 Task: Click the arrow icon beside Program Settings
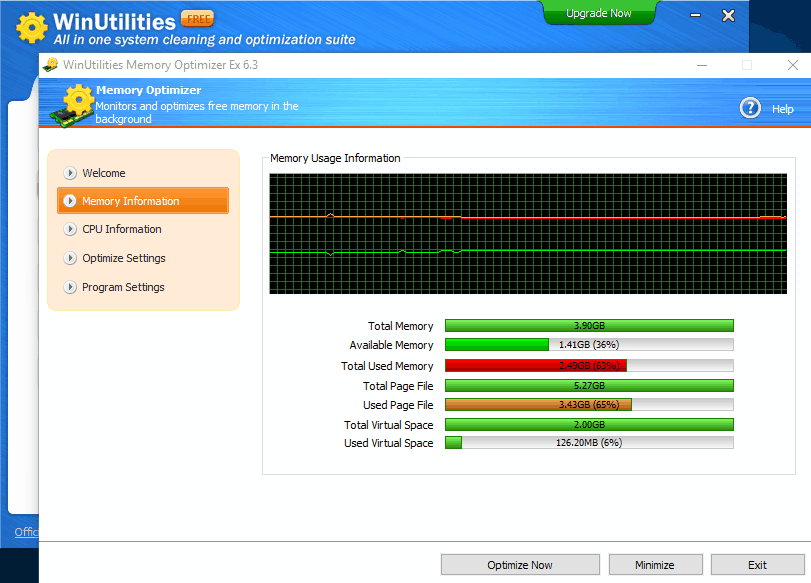[x=70, y=287]
